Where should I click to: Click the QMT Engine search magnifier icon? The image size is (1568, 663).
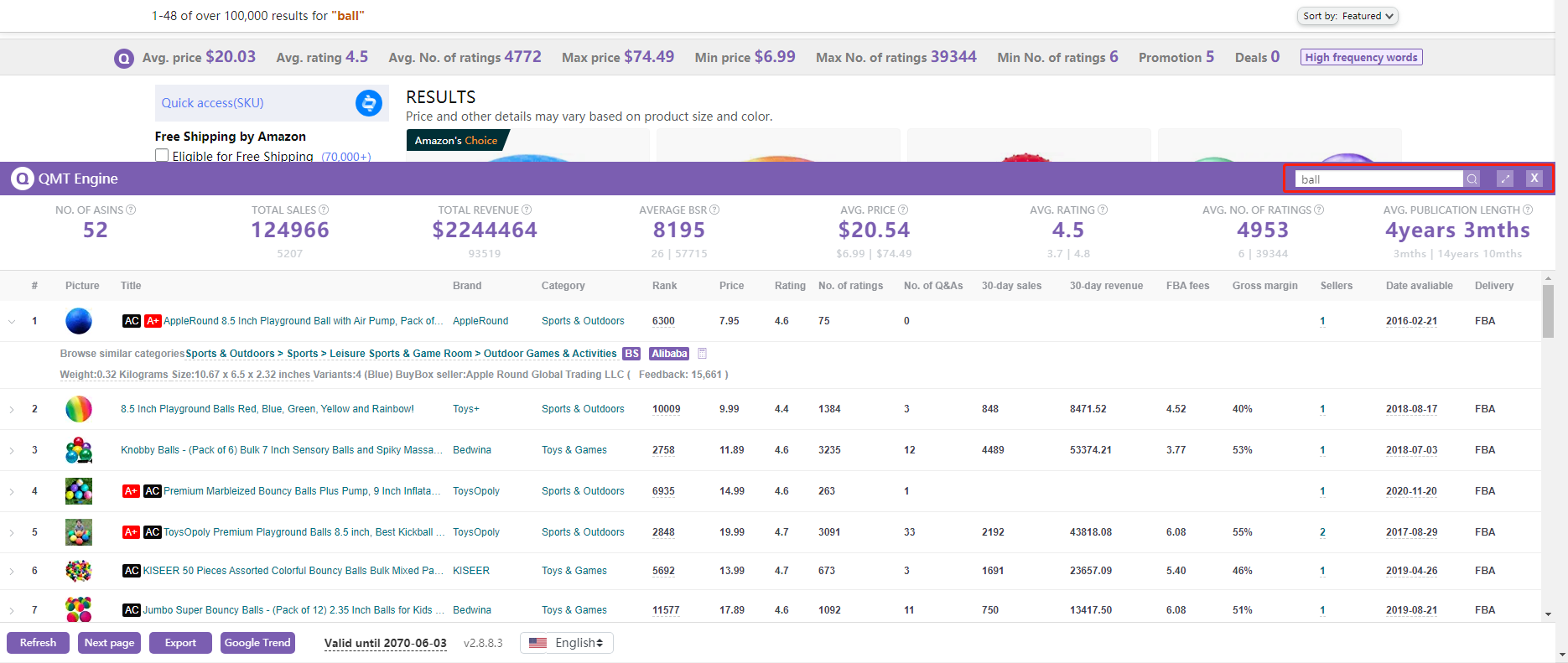(1472, 179)
